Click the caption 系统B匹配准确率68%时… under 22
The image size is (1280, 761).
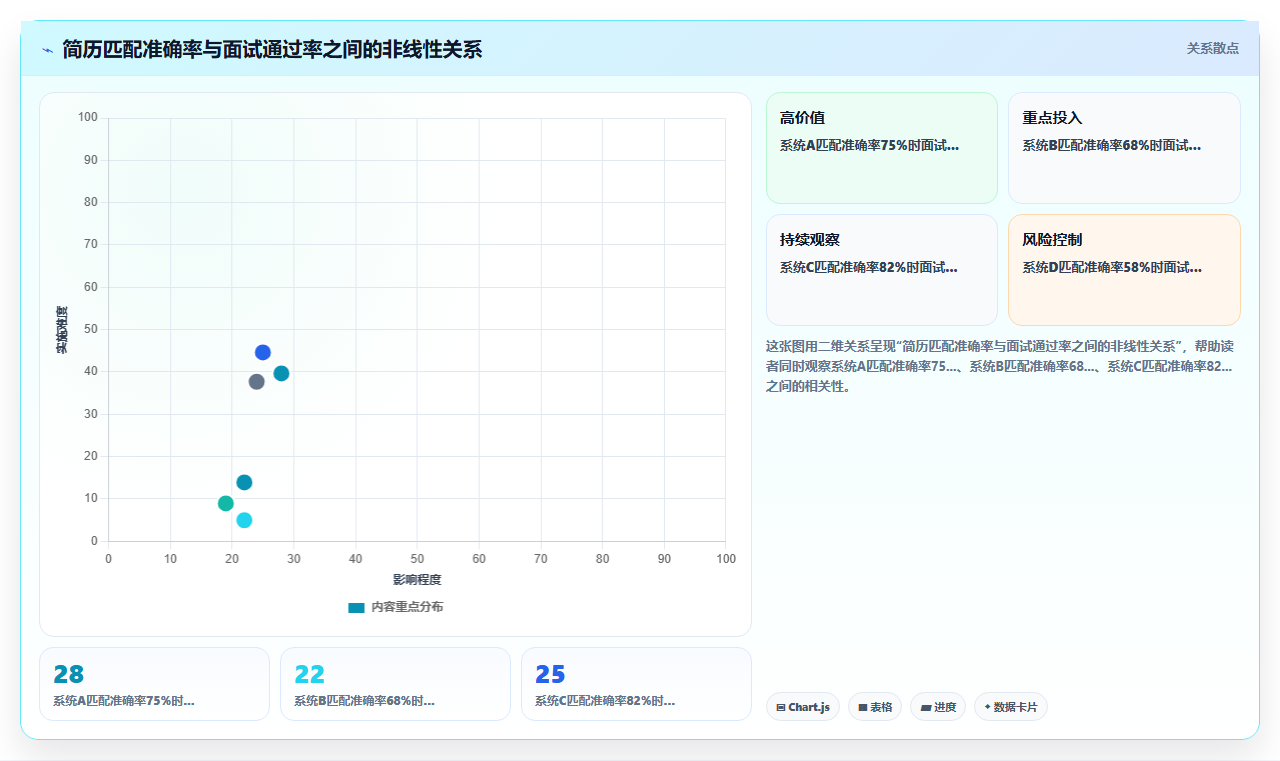click(x=365, y=701)
